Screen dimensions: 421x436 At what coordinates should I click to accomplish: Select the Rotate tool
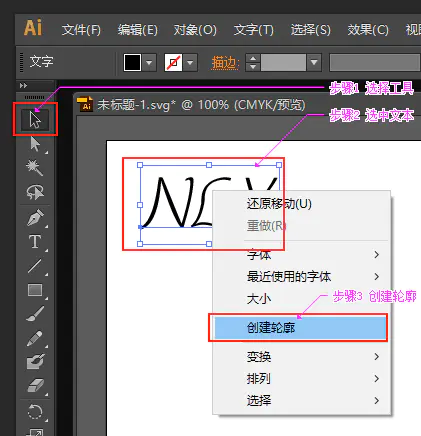tap(35, 412)
